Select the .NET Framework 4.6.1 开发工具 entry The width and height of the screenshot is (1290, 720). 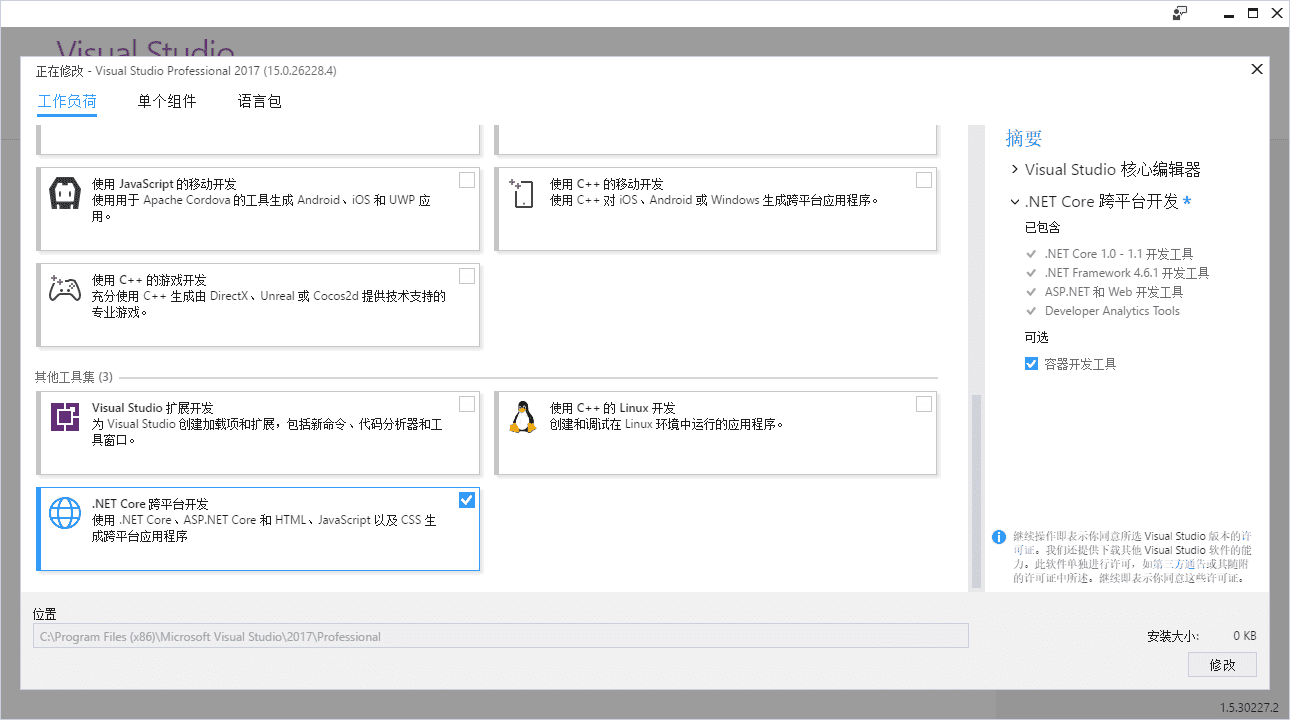(1127, 273)
